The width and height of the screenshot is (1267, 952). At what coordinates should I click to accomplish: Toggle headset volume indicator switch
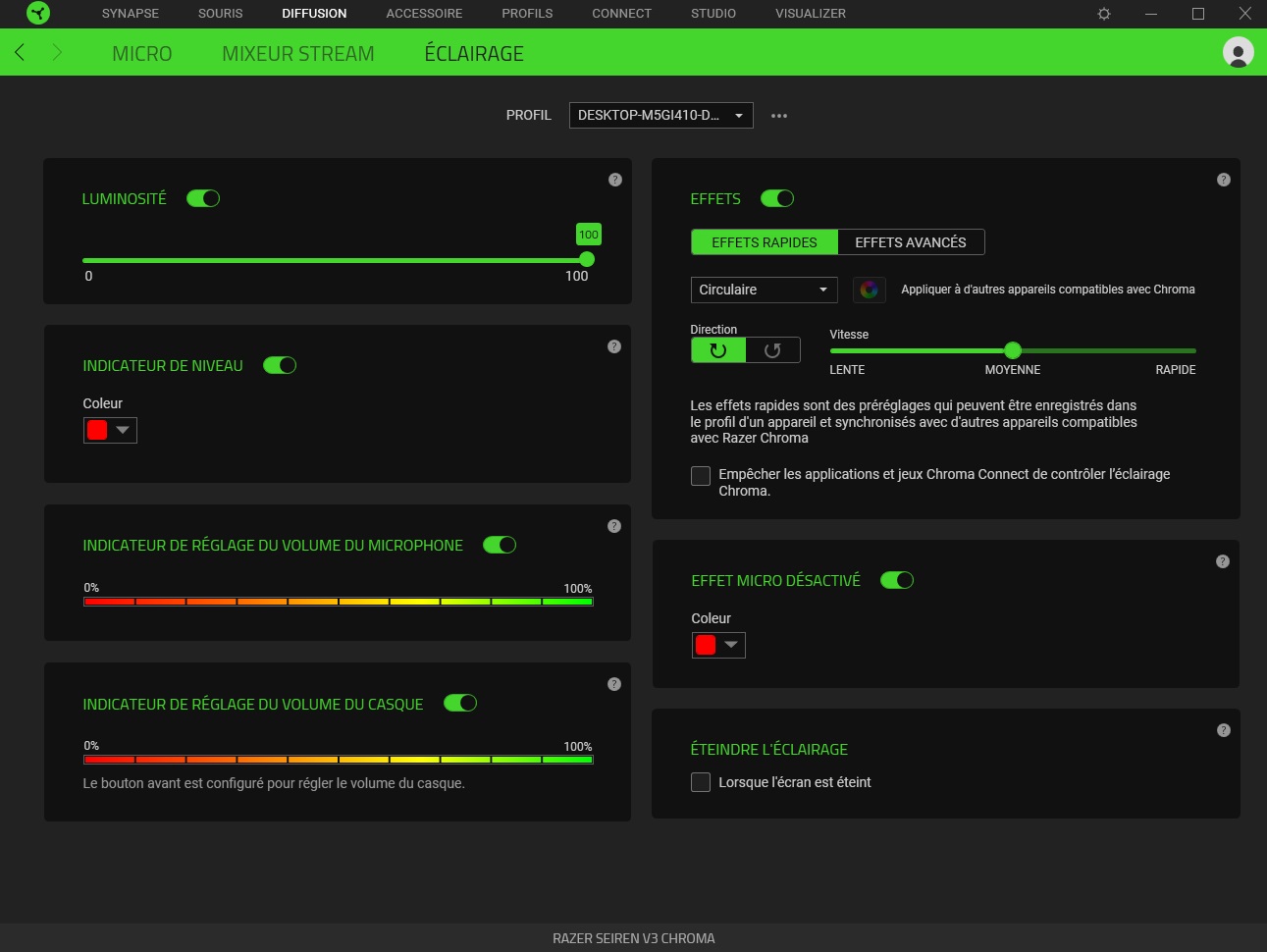click(460, 703)
